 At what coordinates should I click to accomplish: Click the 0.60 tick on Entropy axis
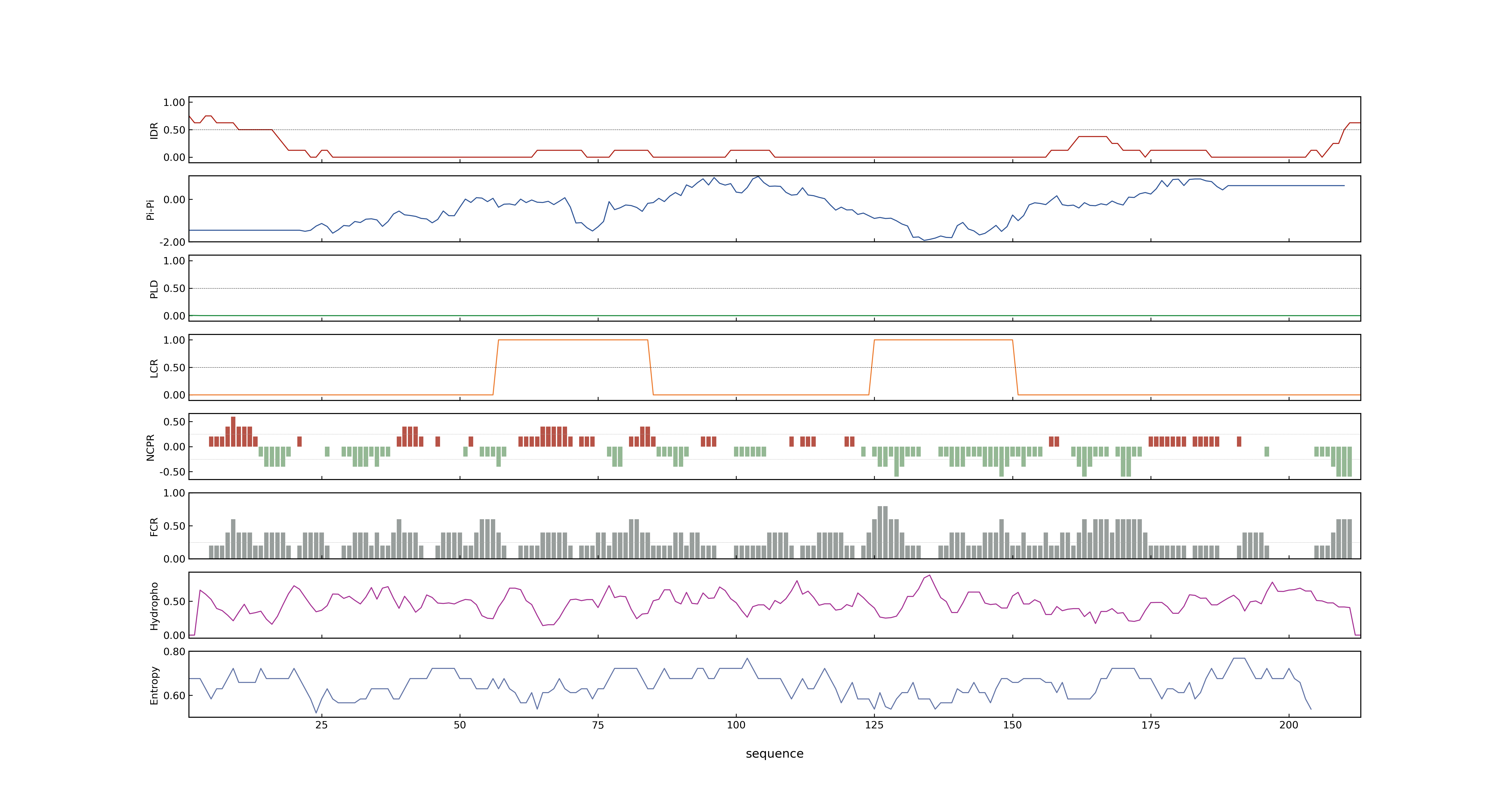pyautogui.click(x=174, y=696)
